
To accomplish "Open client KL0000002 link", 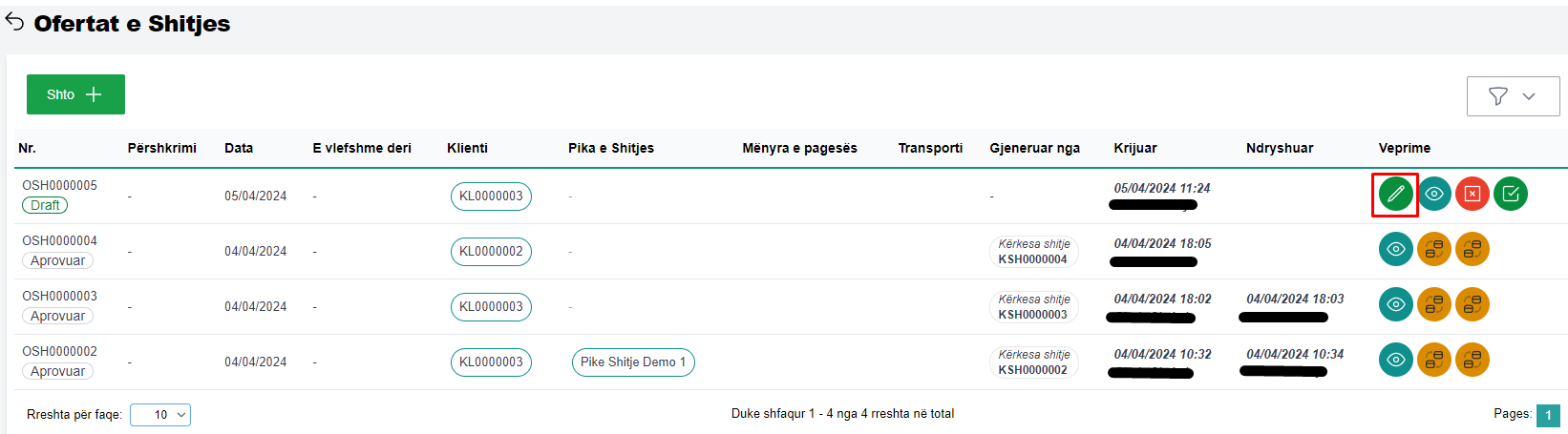I will tap(491, 252).
